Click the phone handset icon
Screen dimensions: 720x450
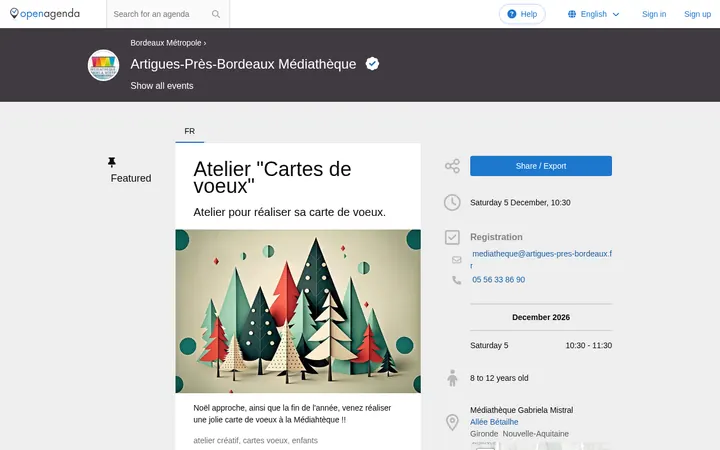click(x=456, y=280)
